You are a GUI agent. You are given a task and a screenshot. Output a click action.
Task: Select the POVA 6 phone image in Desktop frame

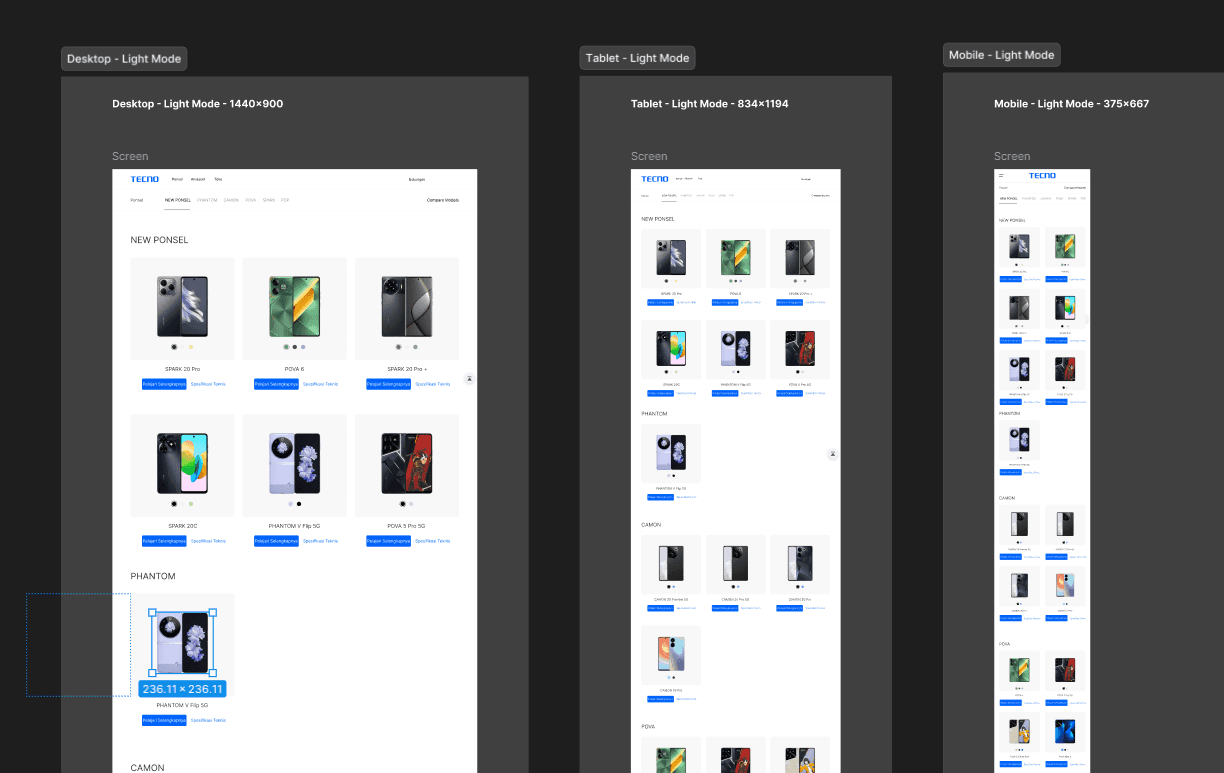click(294, 307)
